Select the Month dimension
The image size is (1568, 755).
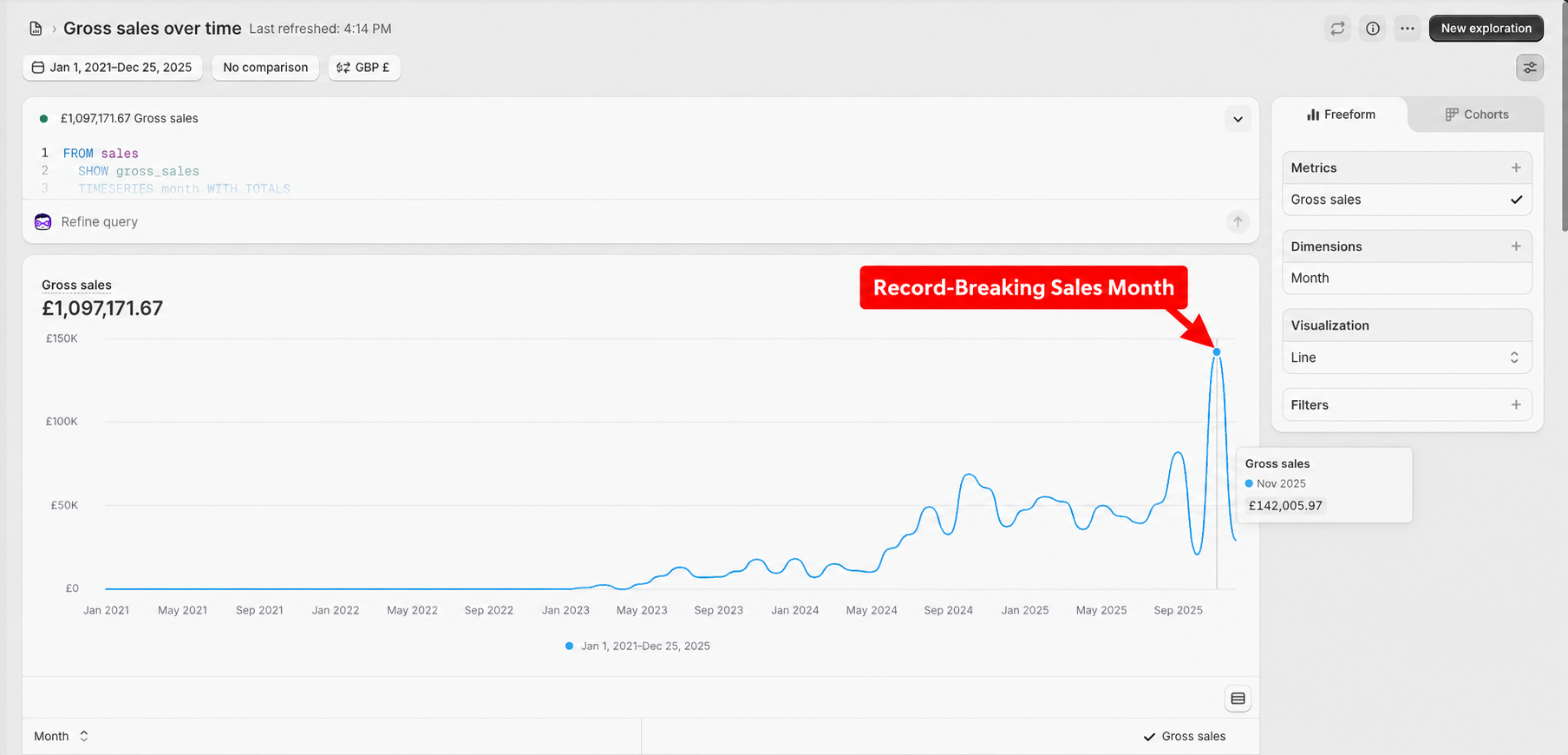tap(1407, 278)
